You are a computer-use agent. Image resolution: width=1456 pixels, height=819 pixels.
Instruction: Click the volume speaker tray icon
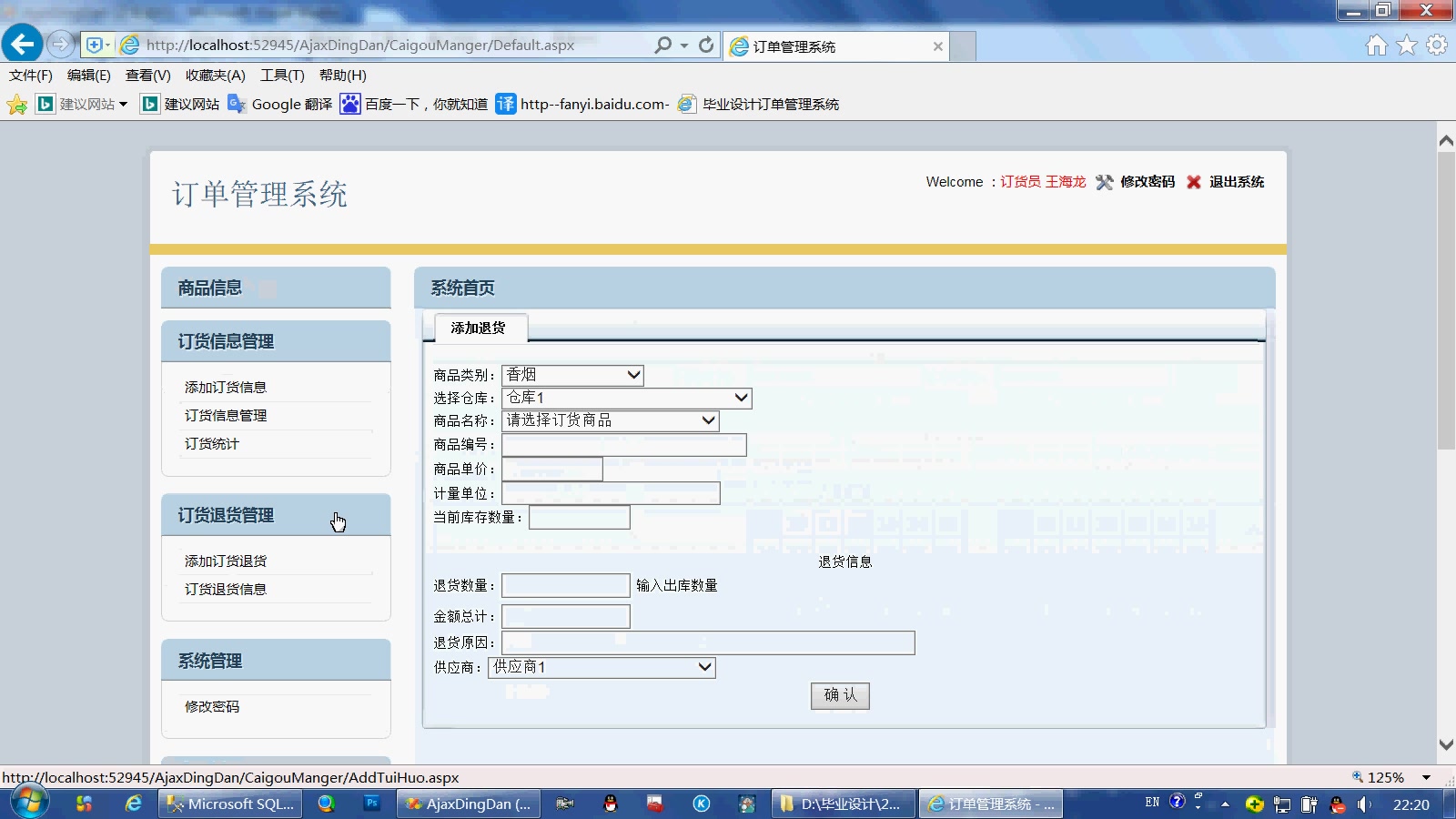1363,804
